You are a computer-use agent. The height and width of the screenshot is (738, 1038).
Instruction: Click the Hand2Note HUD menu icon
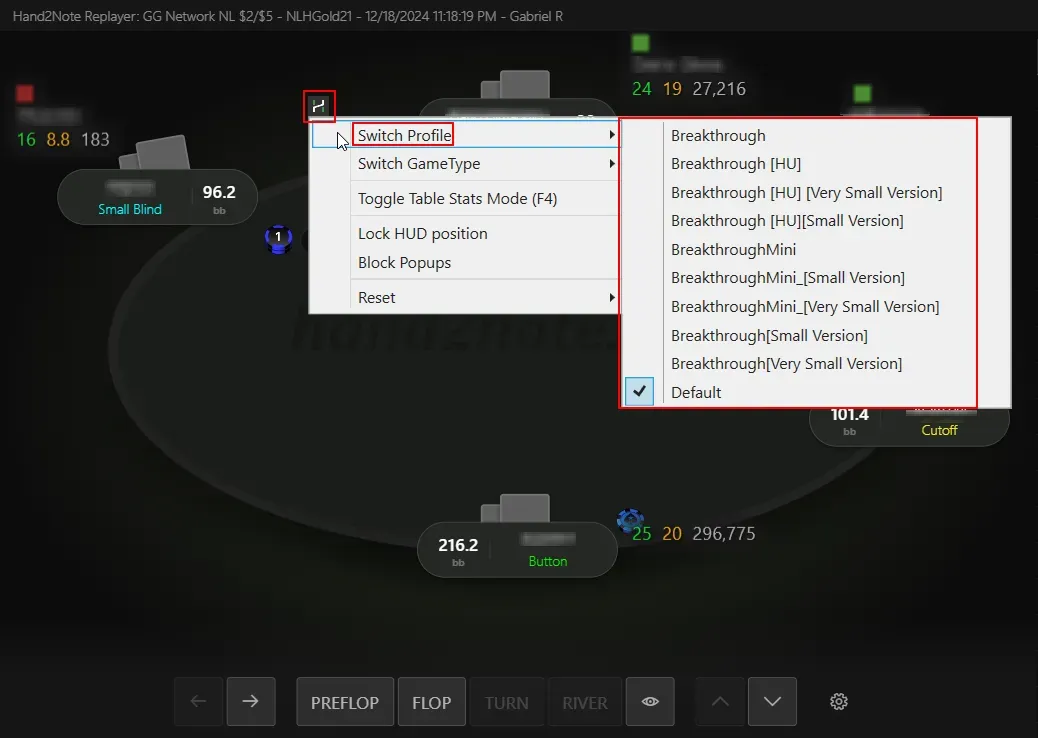(x=319, y=105)
